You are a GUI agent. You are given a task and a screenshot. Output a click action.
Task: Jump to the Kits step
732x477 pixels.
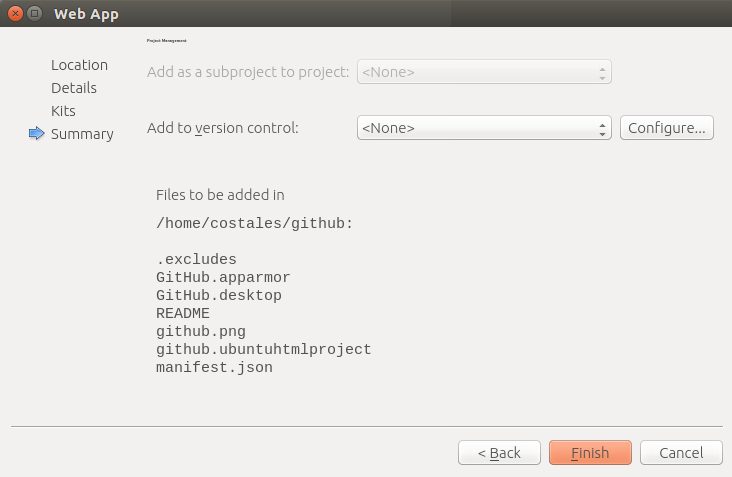63,111
